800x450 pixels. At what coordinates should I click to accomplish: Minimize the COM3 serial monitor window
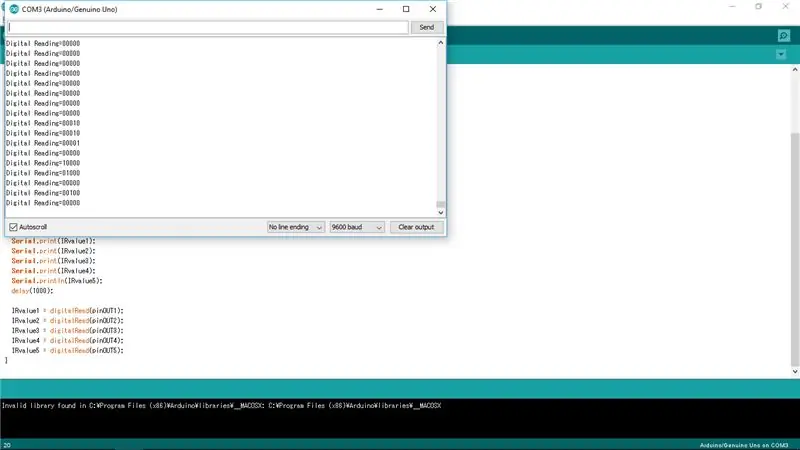pyautogui.click(x=380, y=9)
